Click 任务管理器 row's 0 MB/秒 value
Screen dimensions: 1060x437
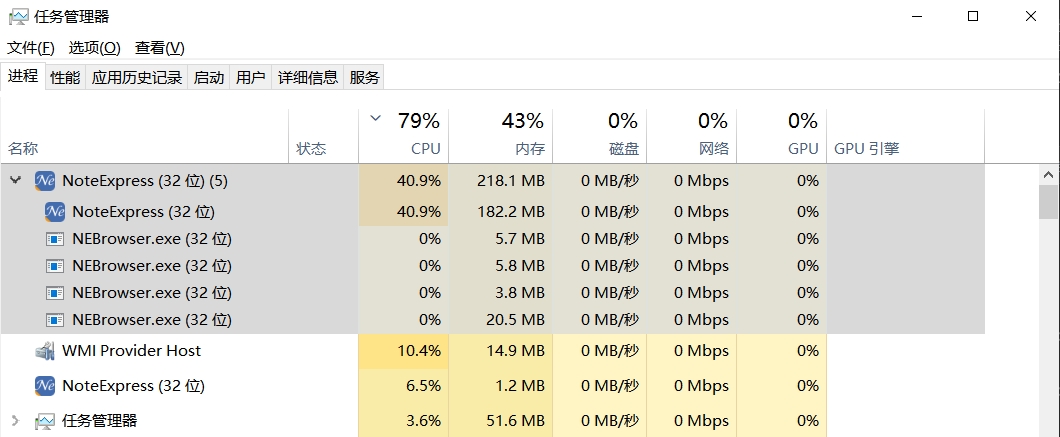tap(610, 421)
